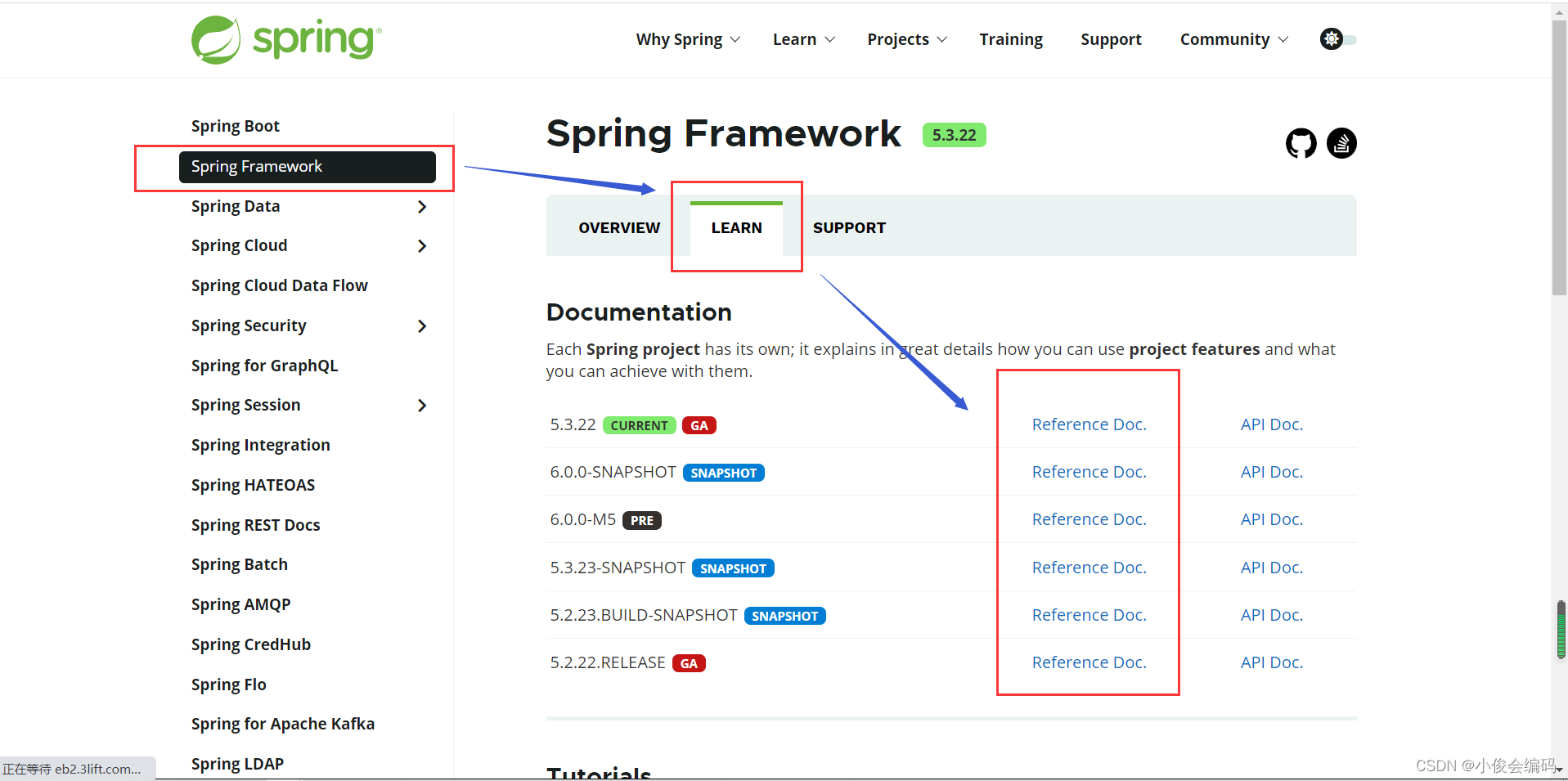Open Spring Batch project
The image size is (1568, 781).
[x=239, y=564]
